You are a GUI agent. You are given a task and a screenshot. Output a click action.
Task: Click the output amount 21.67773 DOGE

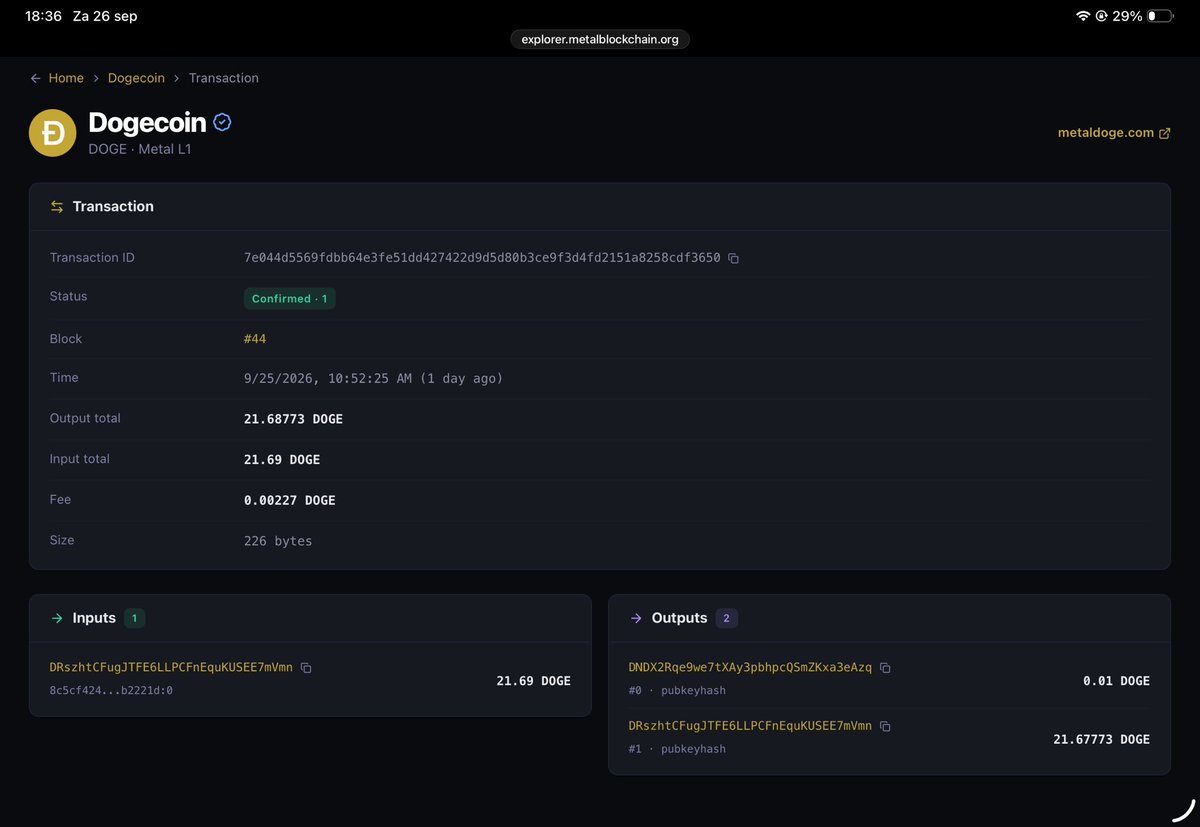[1101, 740]
